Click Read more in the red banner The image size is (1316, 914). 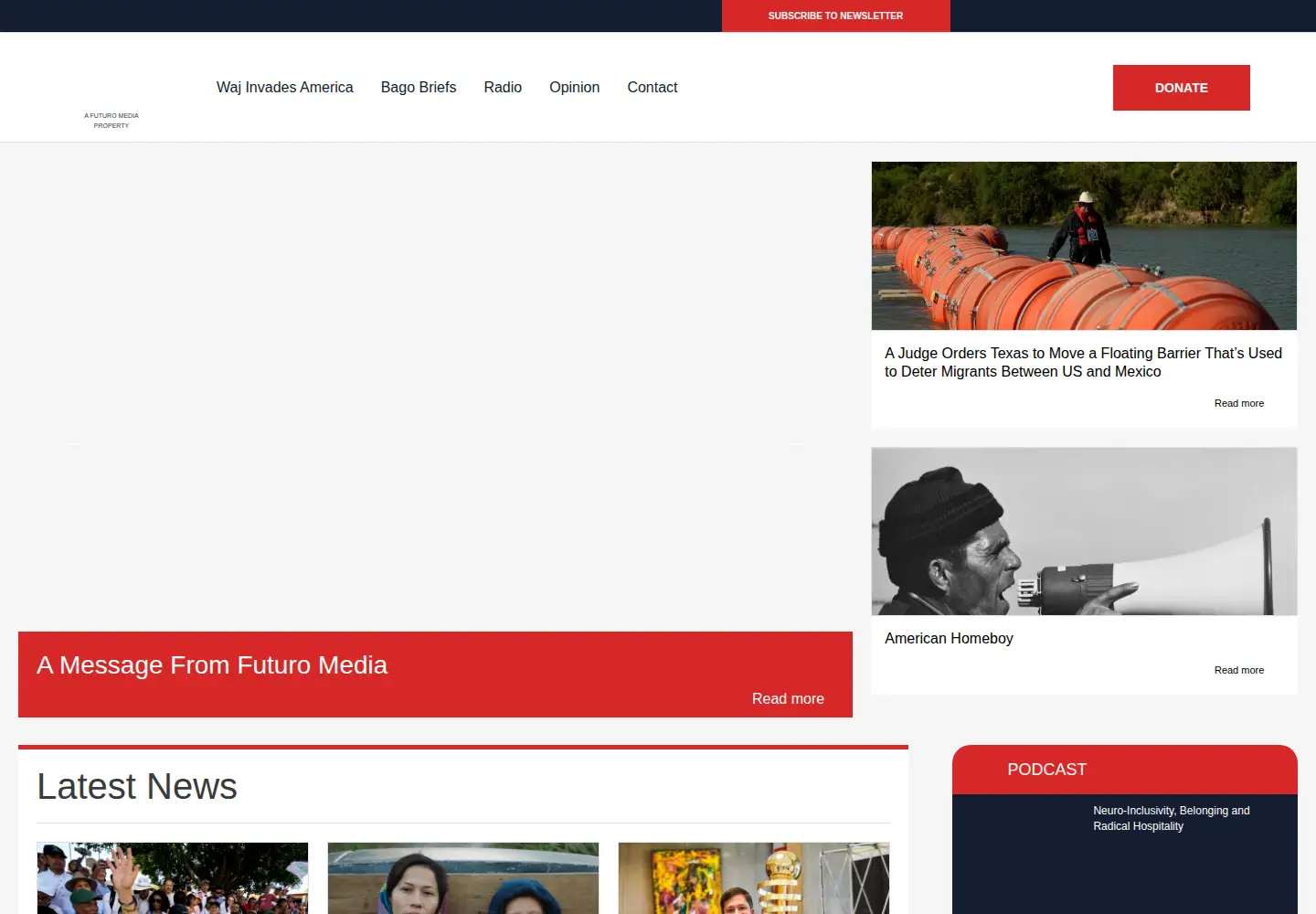click(788, 698)
